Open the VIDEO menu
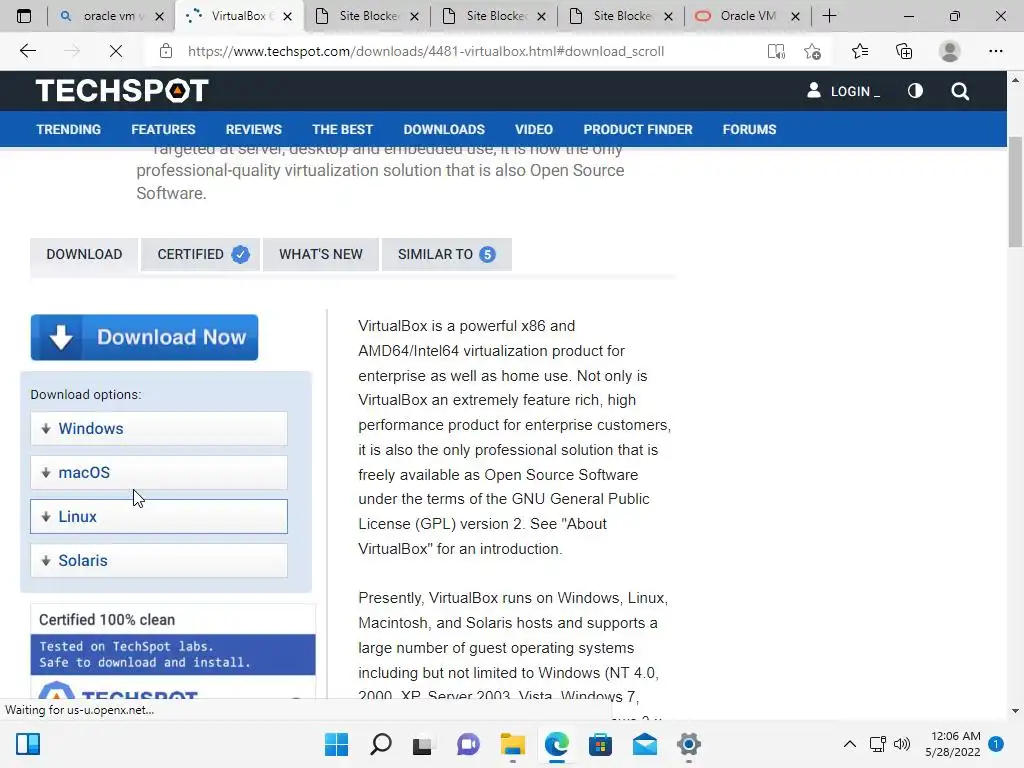Viewport: 1024px width, 768px height. (x=534, y=129)
